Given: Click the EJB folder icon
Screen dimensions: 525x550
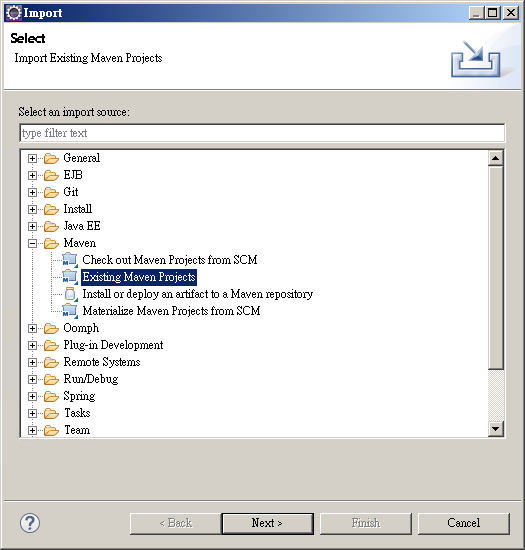Looking at the screenshot, I should (51, 175).
